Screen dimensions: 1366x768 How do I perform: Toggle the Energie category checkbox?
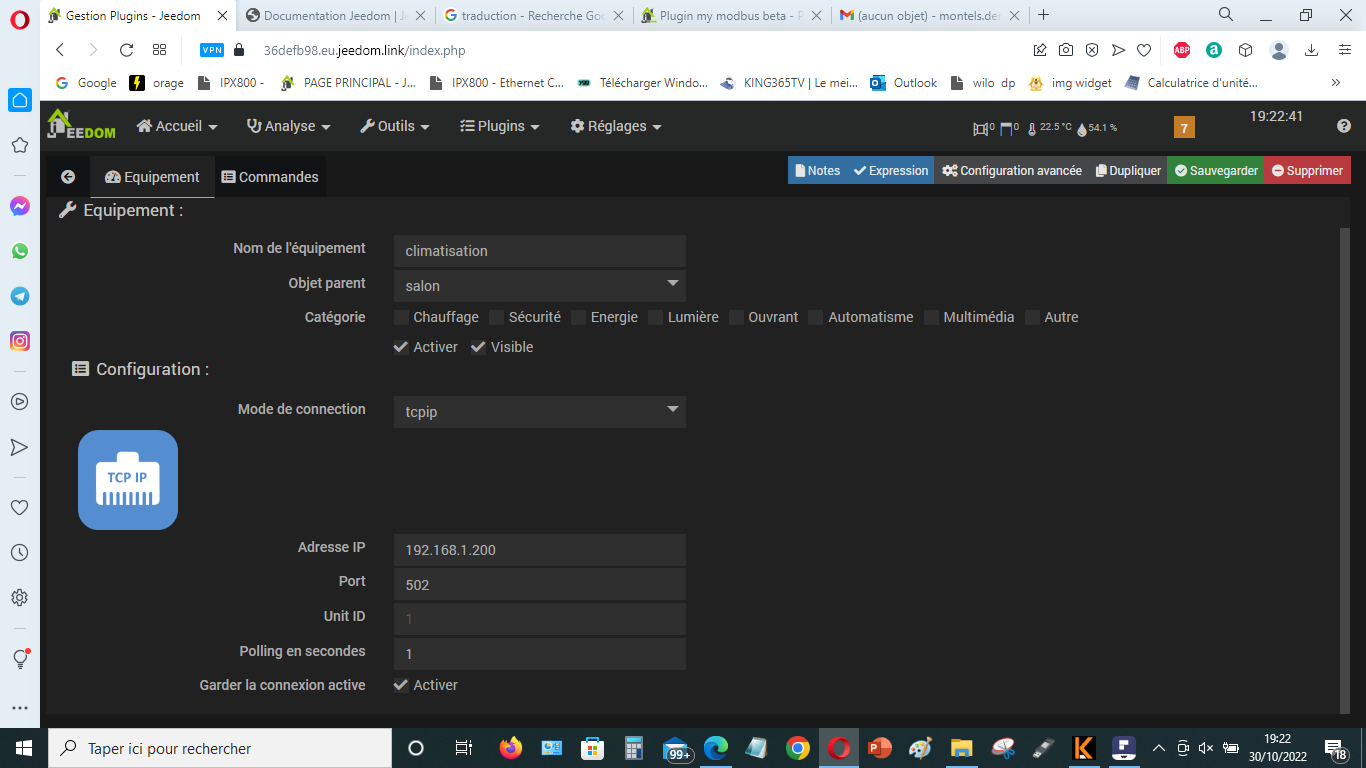(579, 317)
